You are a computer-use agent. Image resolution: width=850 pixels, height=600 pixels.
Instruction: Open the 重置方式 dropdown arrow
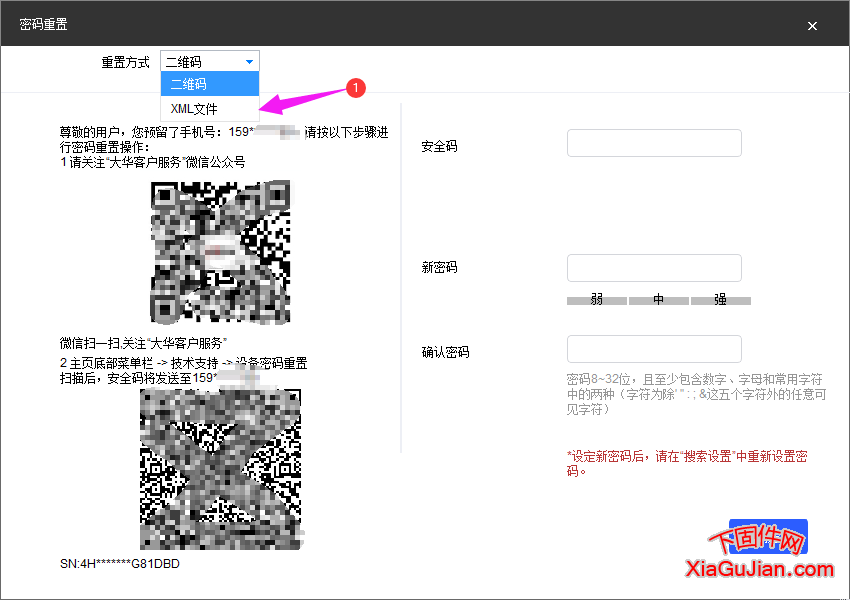point(249,62)
